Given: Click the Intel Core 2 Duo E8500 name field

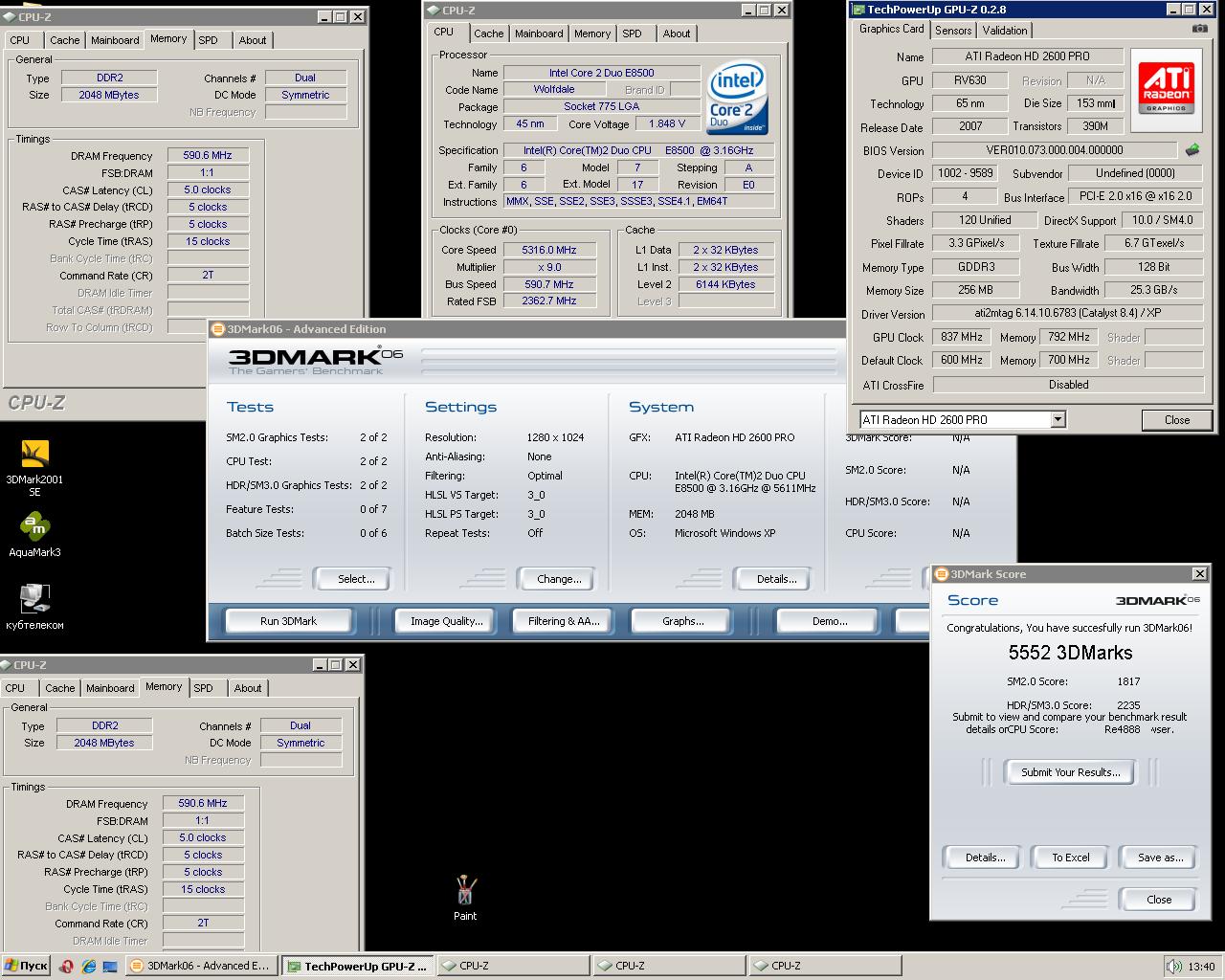Looking at the screenshot, I should 601,73.
